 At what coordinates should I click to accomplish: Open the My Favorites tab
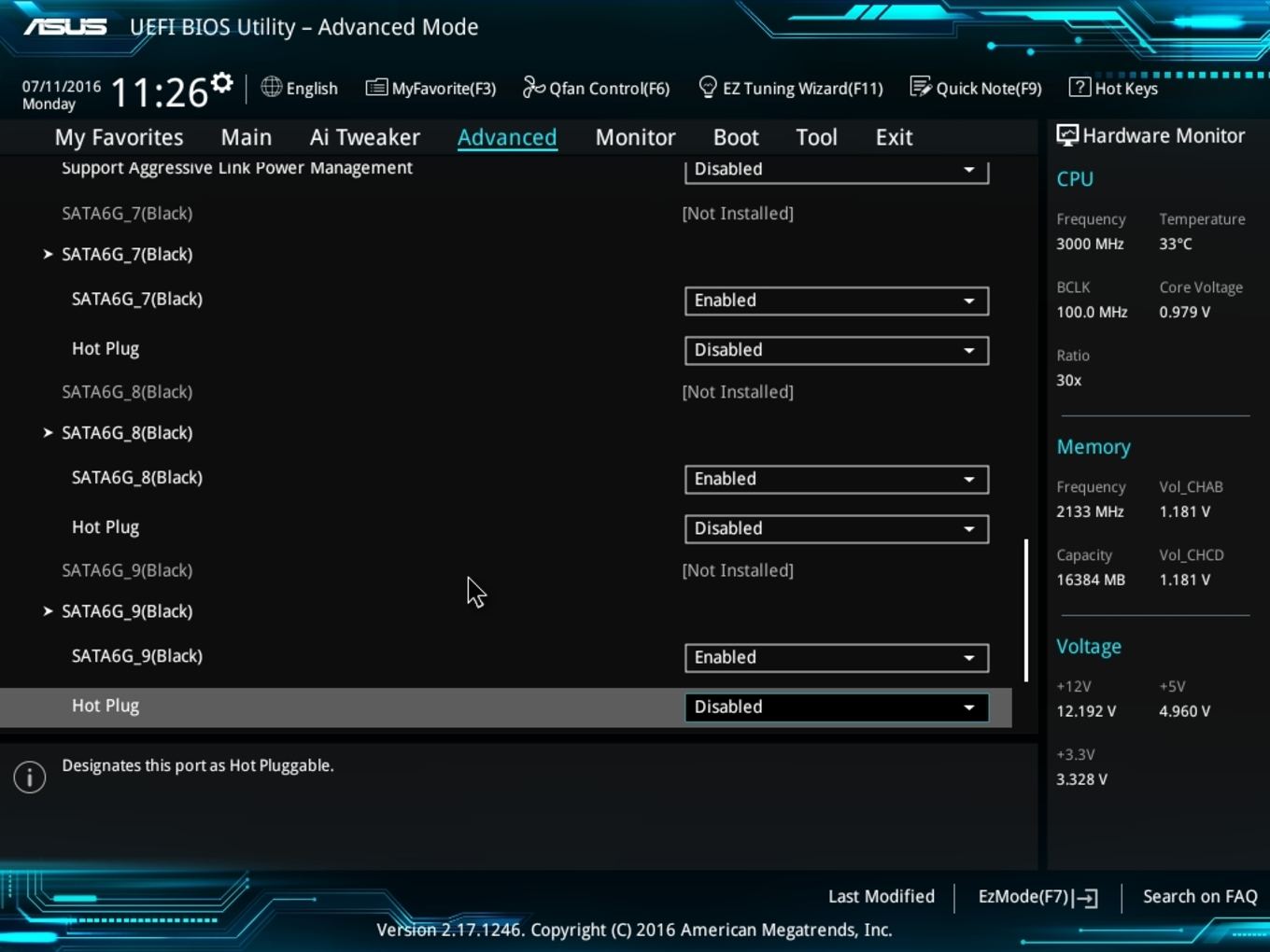[120, 137]
